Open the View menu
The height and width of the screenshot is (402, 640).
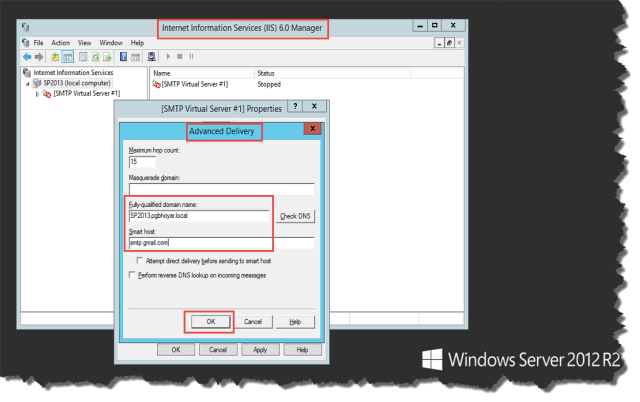click(85, 43)
